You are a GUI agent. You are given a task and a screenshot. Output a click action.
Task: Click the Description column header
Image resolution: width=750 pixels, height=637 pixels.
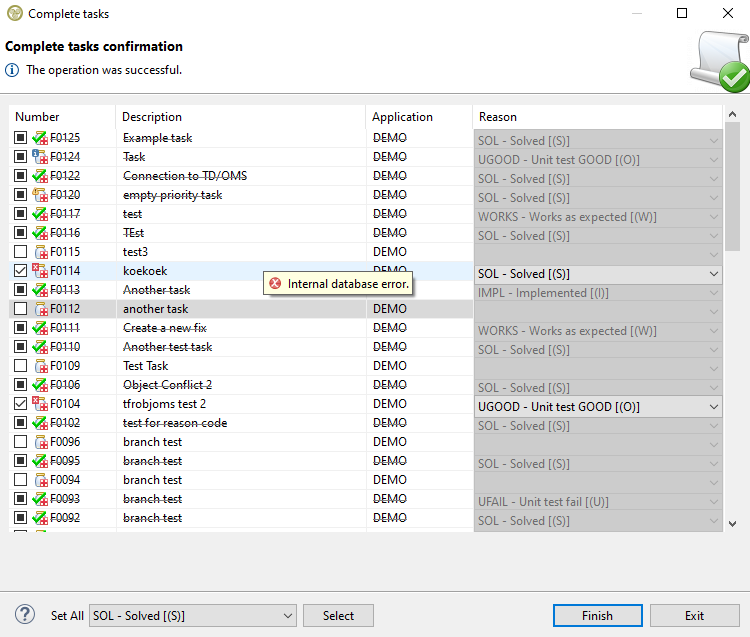pyautogui.click(x=240, y=117)
